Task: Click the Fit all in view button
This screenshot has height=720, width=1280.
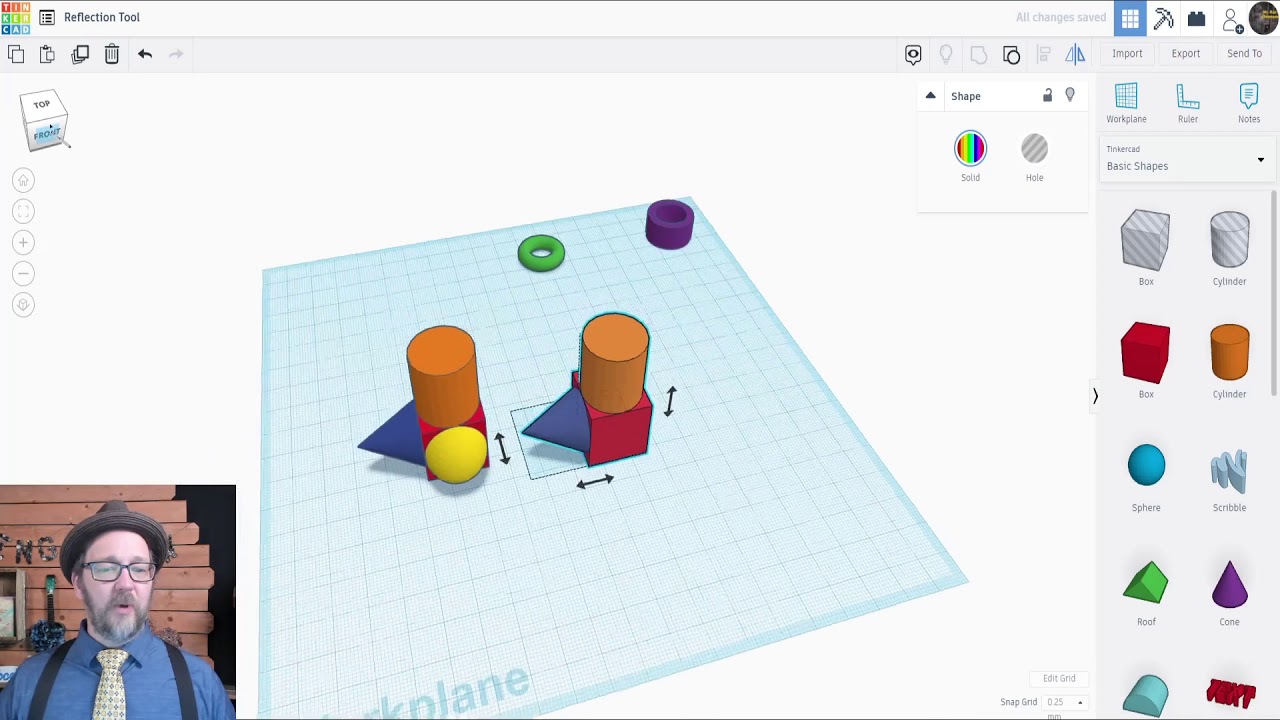Action: (23, 211)
